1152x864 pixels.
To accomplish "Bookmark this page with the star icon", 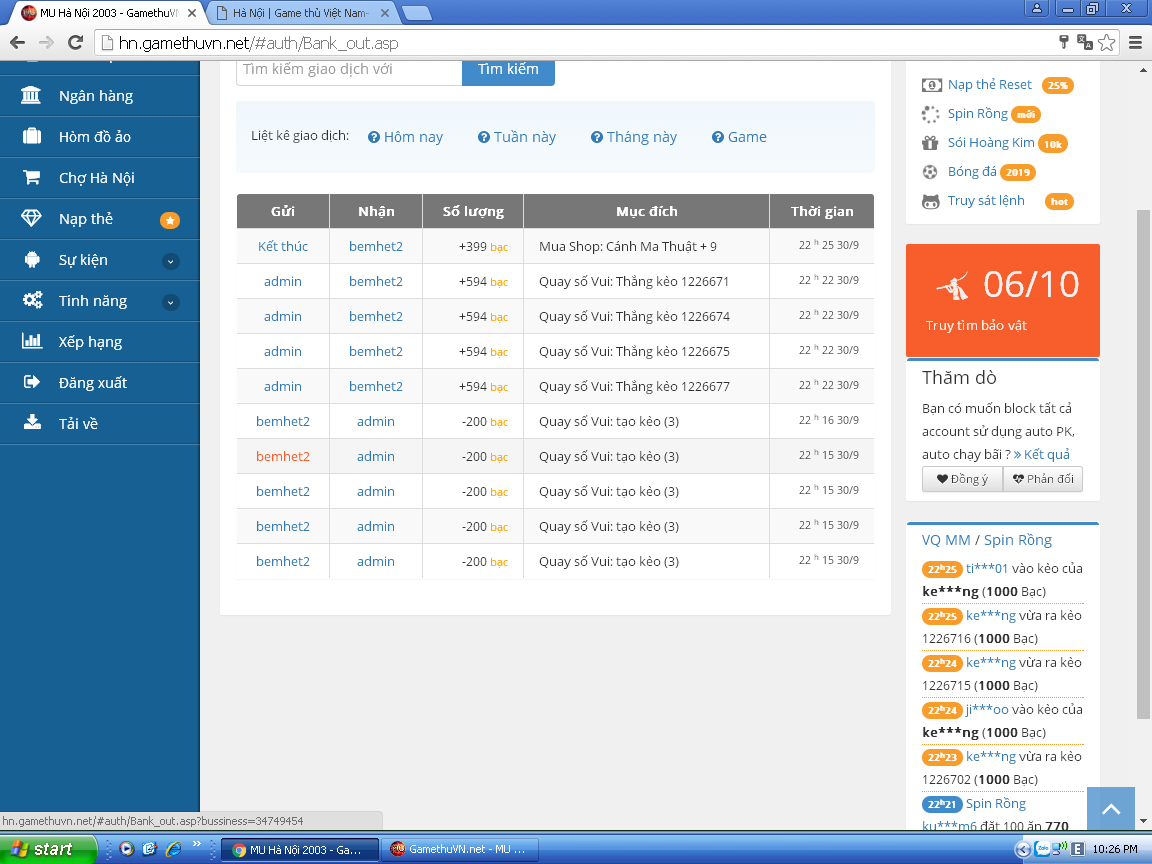I will coord(1106,42).
